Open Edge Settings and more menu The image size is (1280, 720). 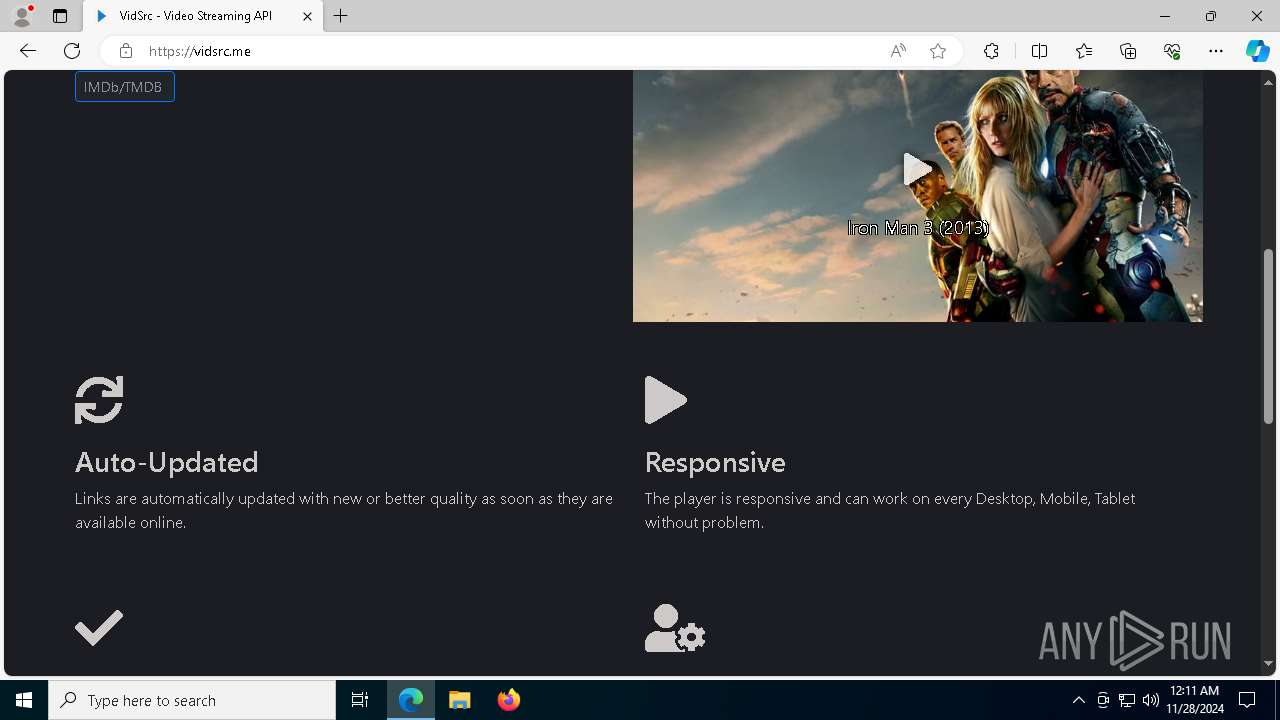(1216, 51)
